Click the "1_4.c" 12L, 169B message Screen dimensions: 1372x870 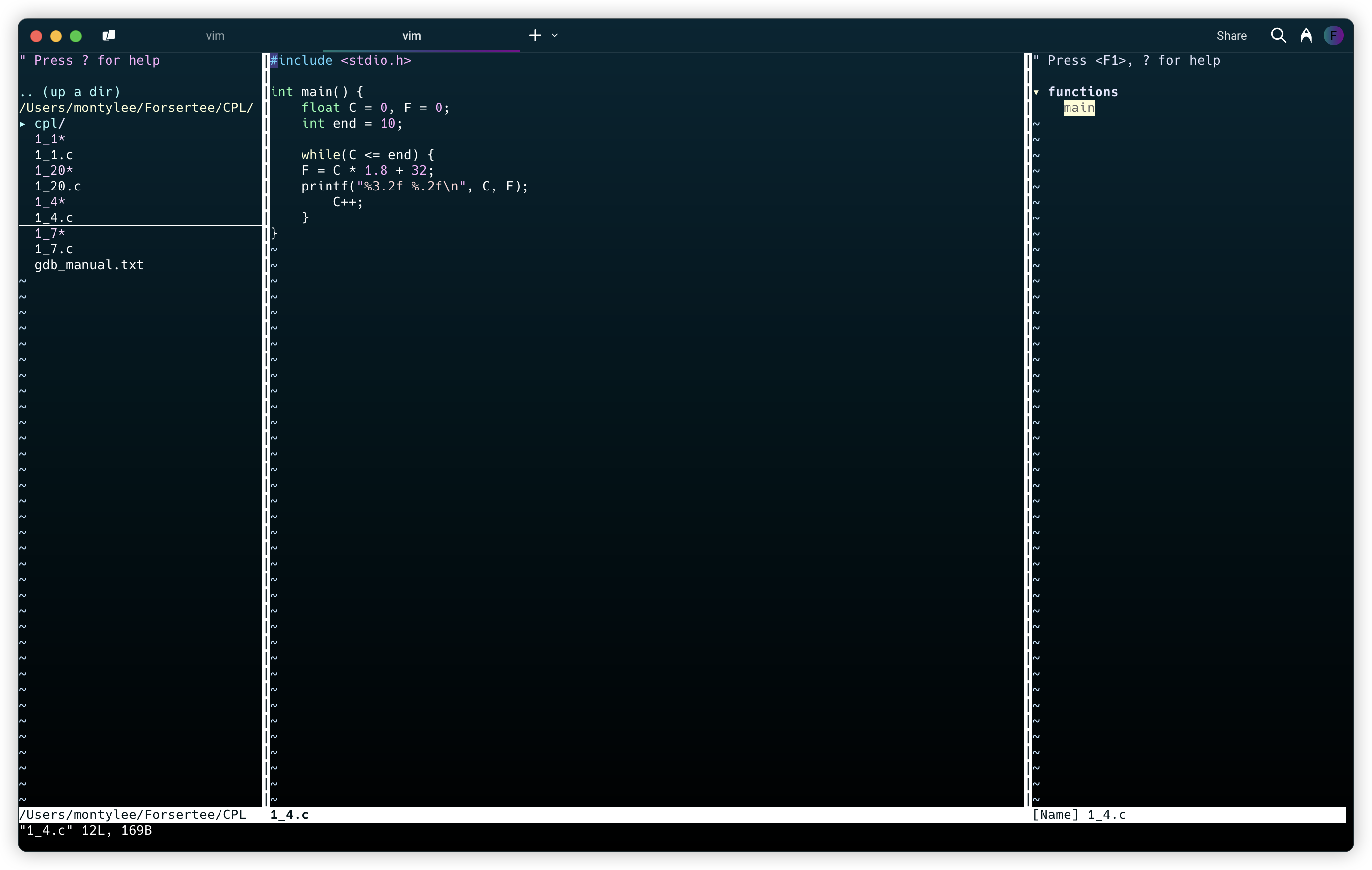click(x=85, y=830)
